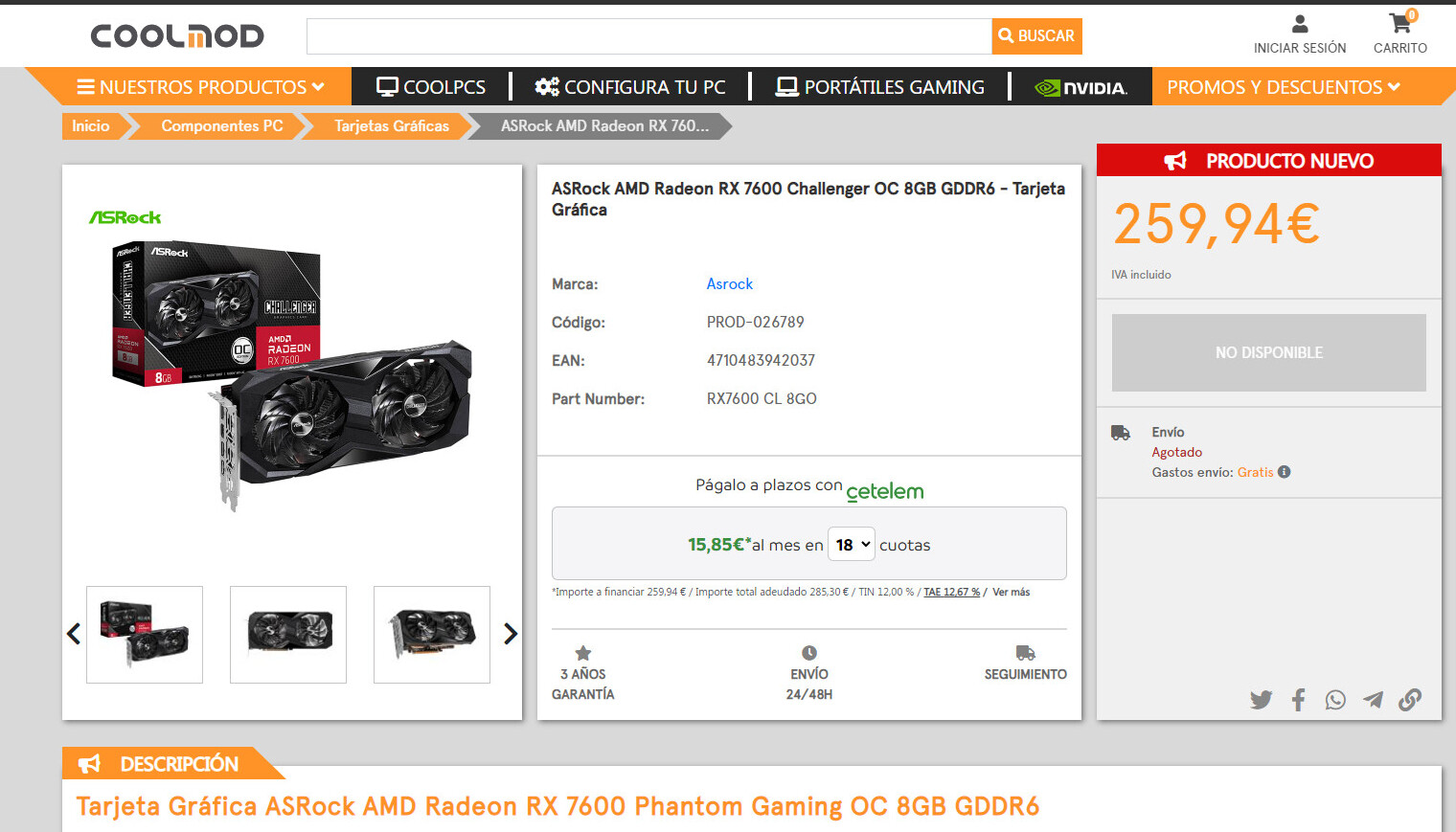
Task: Click the envío 24/48h clock icon
Action: (x=809, y=653)
